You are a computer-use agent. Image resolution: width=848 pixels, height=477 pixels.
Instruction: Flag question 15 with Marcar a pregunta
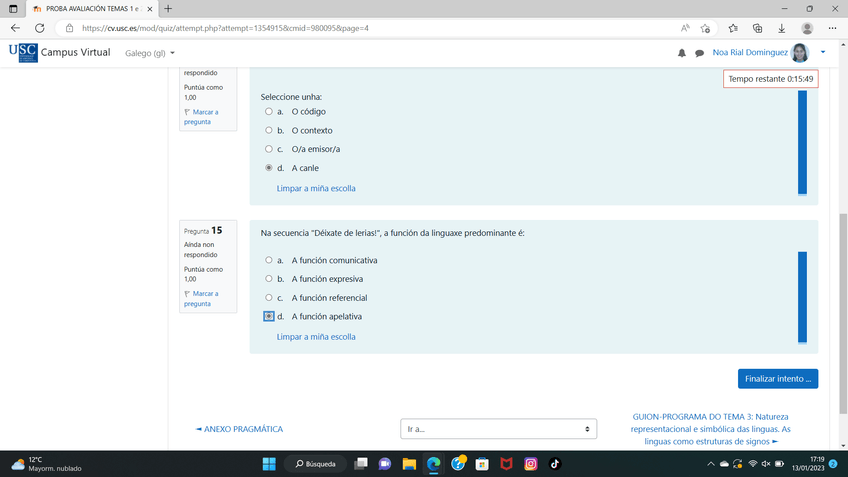tap(201, 299)
